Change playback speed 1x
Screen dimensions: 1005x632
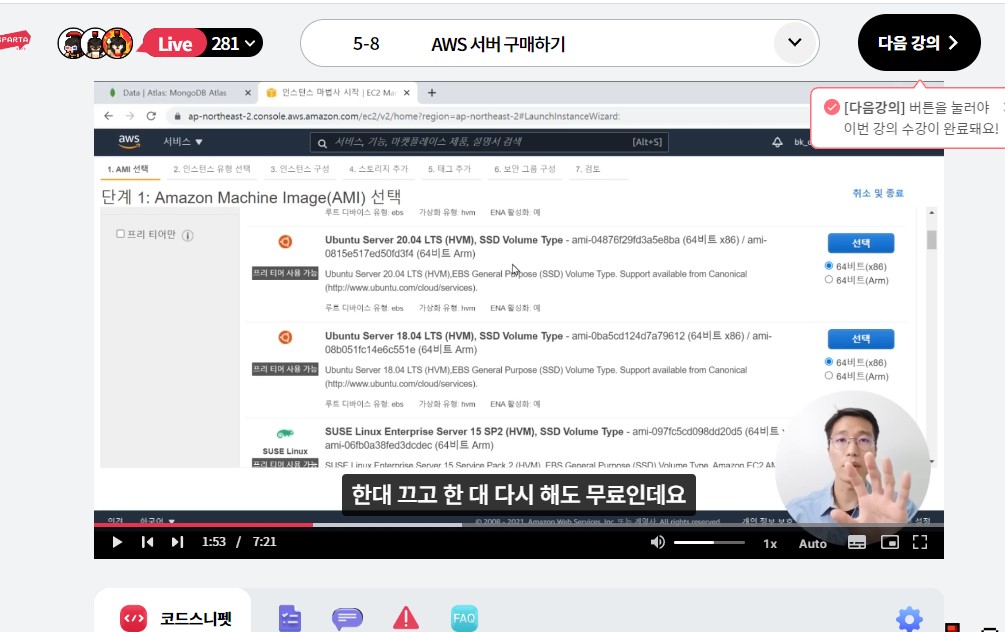click(x=770, y=544)
